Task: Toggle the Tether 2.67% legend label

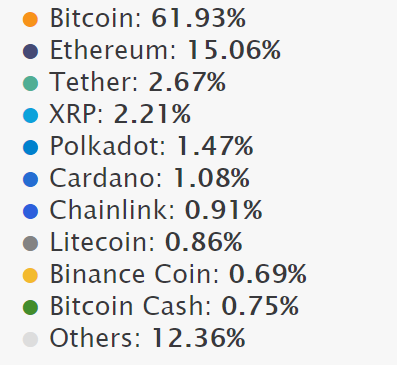Action: click(138, 82)
